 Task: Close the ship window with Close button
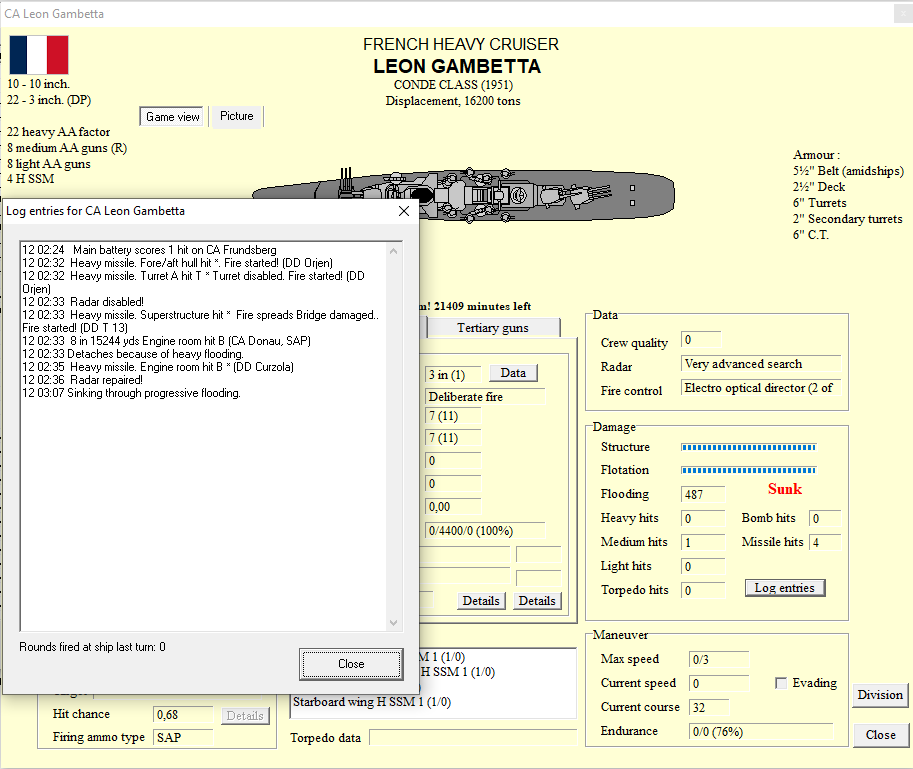880,735
